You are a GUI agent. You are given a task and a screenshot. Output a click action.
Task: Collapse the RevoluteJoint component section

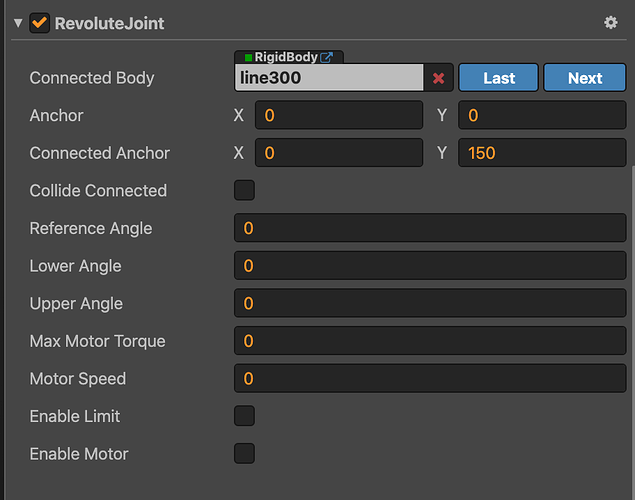pos(17,22)
